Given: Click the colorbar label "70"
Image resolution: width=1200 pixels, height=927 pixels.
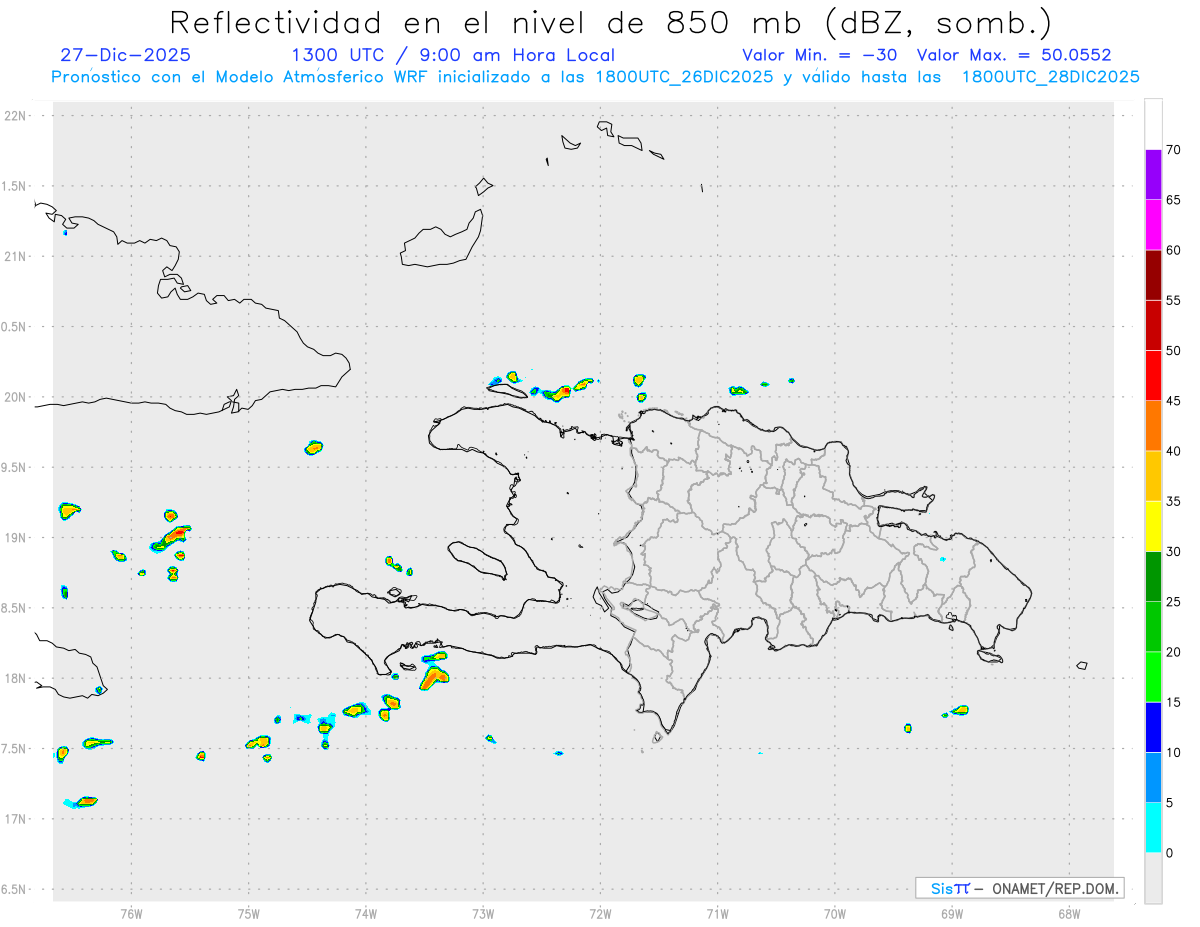Looking at the screenshot, I should [x=1174, y=150].
